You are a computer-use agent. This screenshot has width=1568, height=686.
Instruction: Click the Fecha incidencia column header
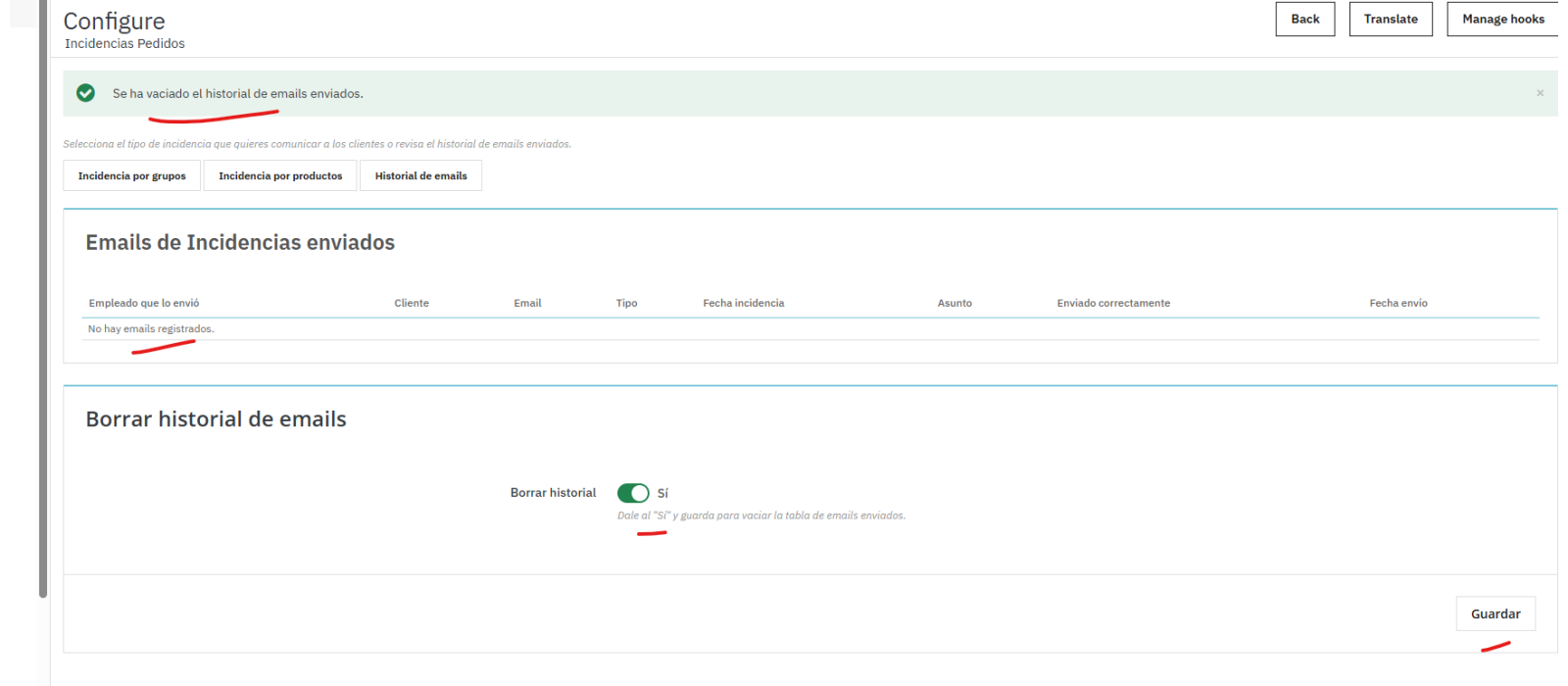click(744, 303)
